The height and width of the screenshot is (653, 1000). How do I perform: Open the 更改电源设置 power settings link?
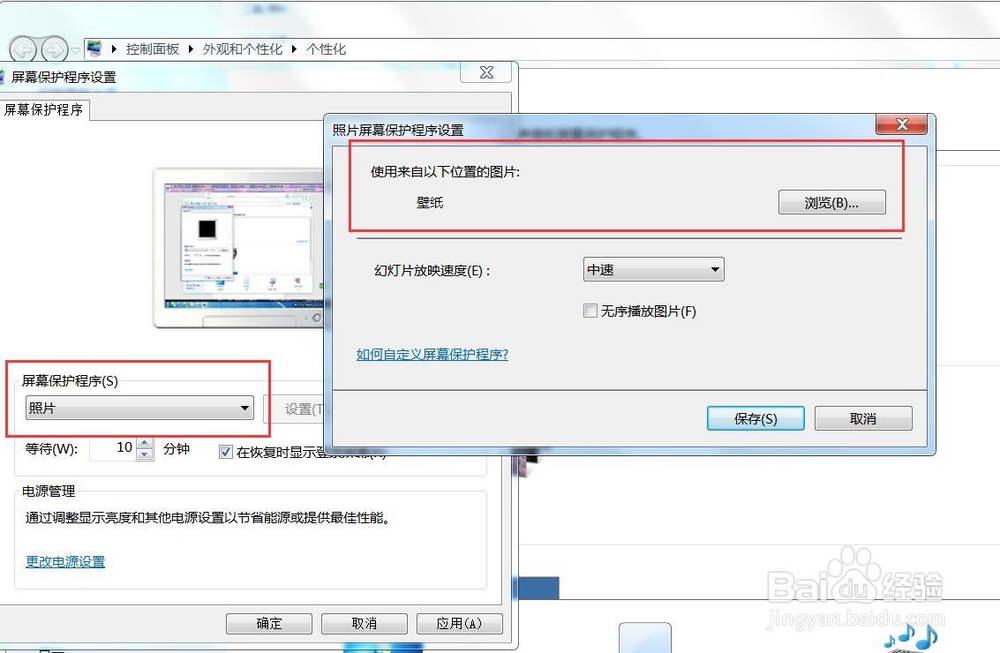63,561
